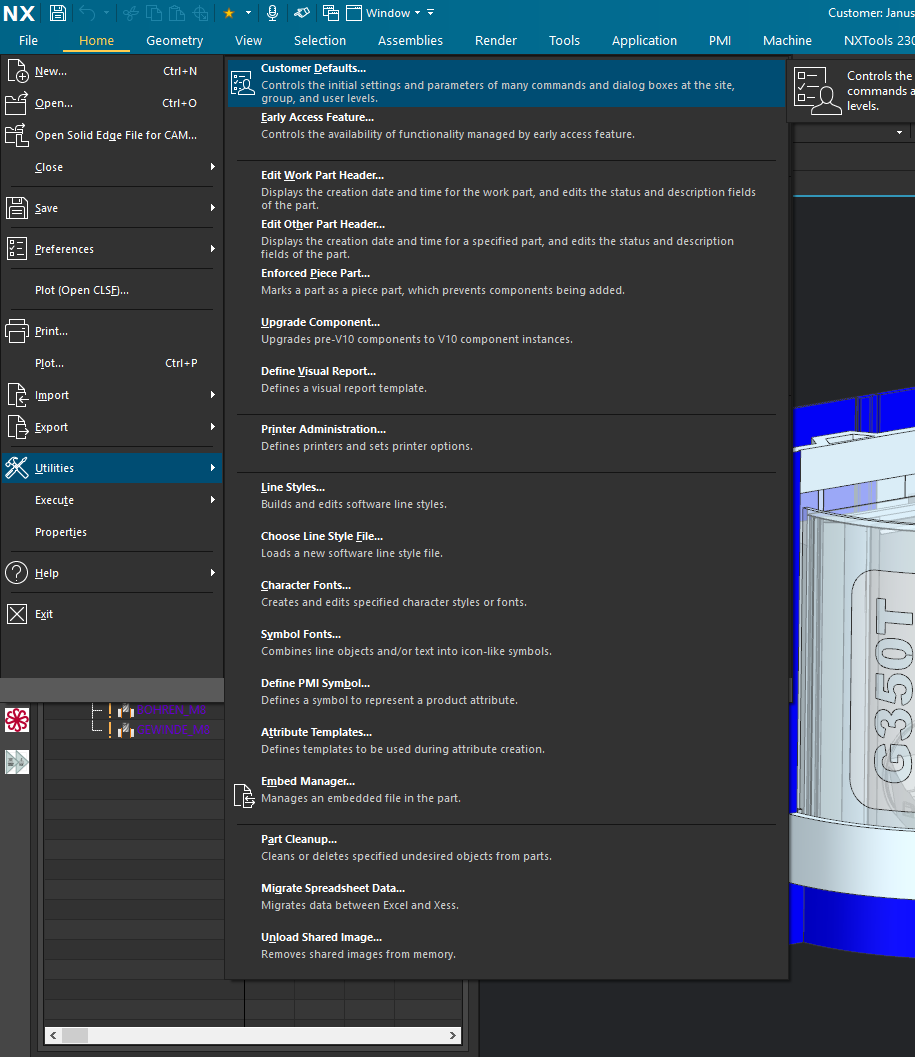Open dropdown arrow next to yellow star

pyautogui.click(x=248, y=13)
